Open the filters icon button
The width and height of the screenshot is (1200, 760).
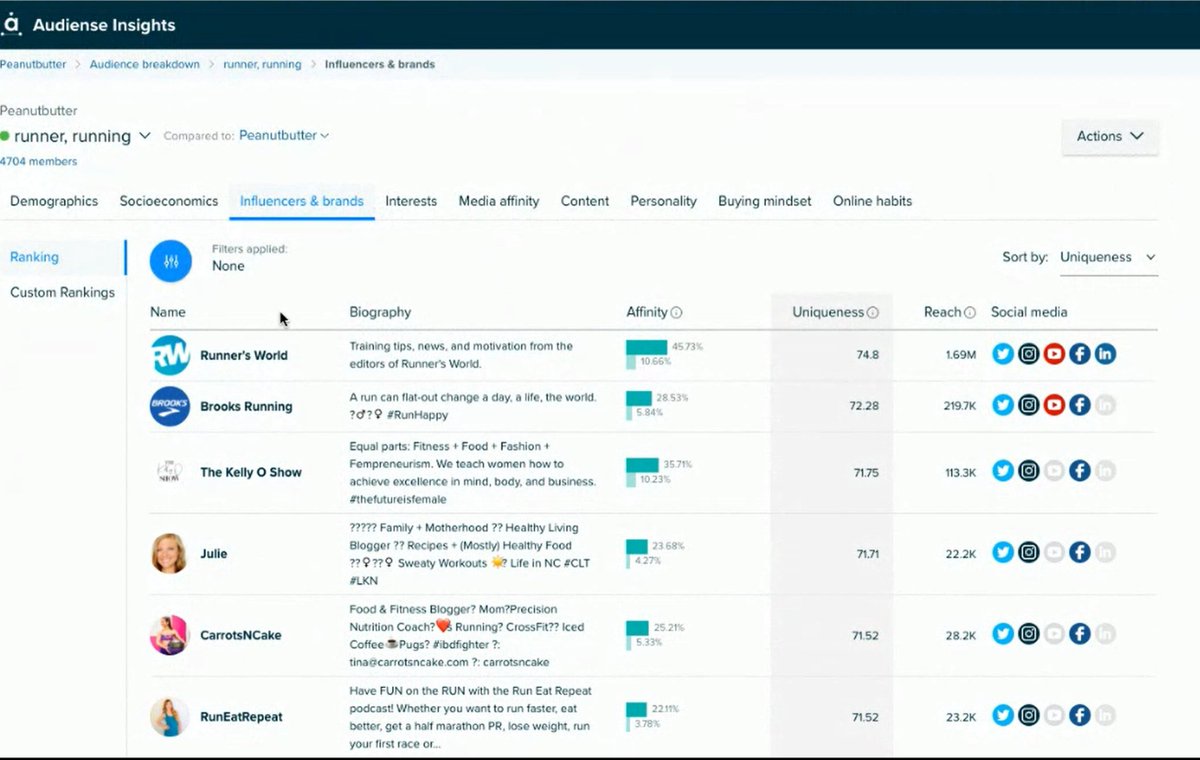170,260
